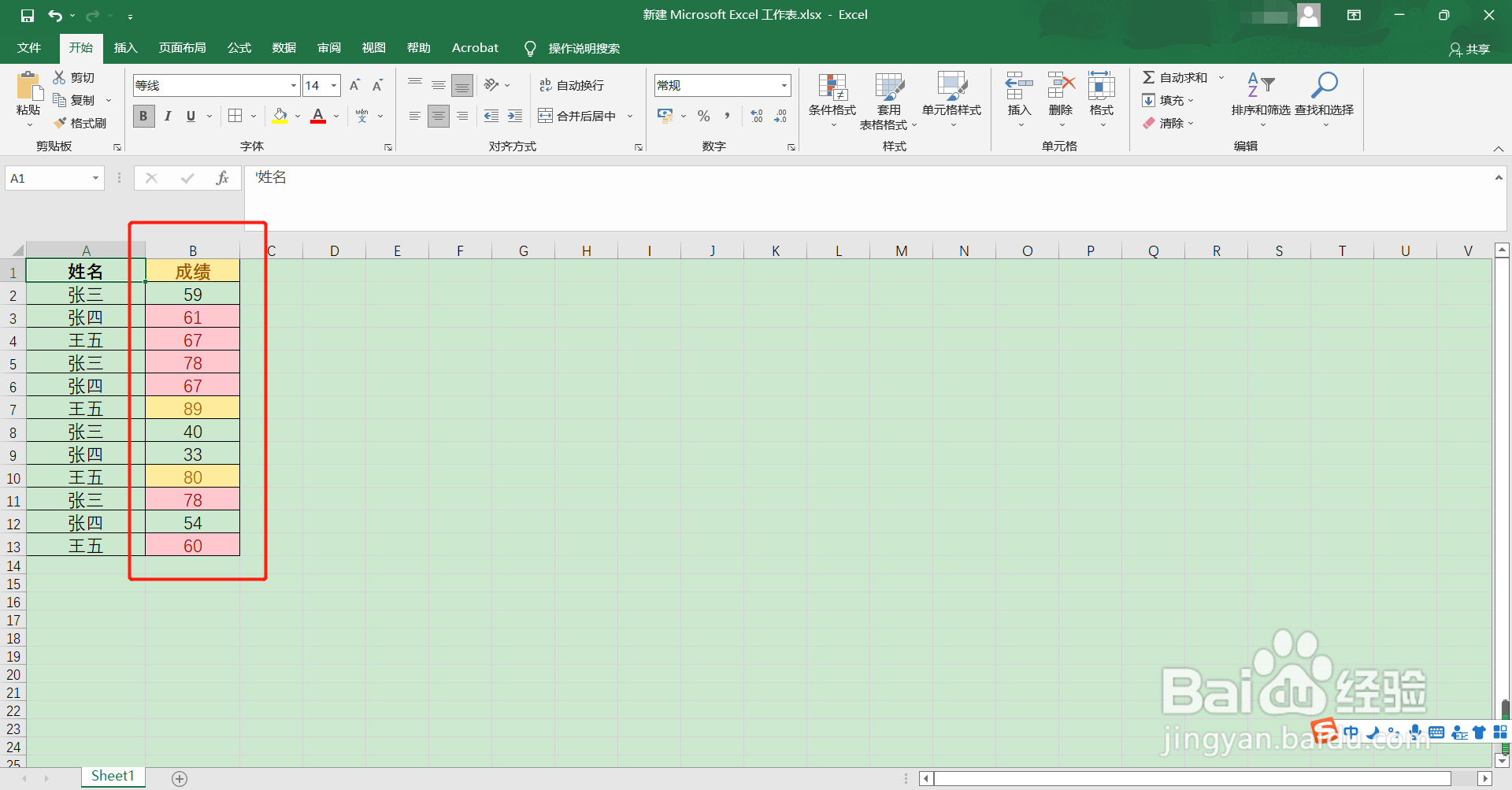Click AutoSum (自动求和) button
Viewport: 1512px width, 790px height.
[1175, 77]
